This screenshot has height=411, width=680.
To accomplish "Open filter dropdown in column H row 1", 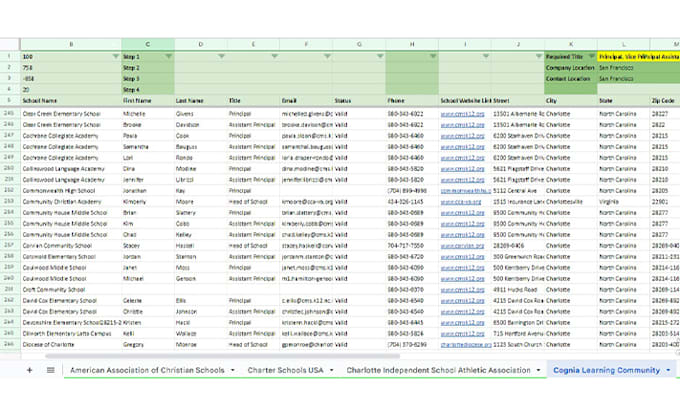I will pos(433,56).
